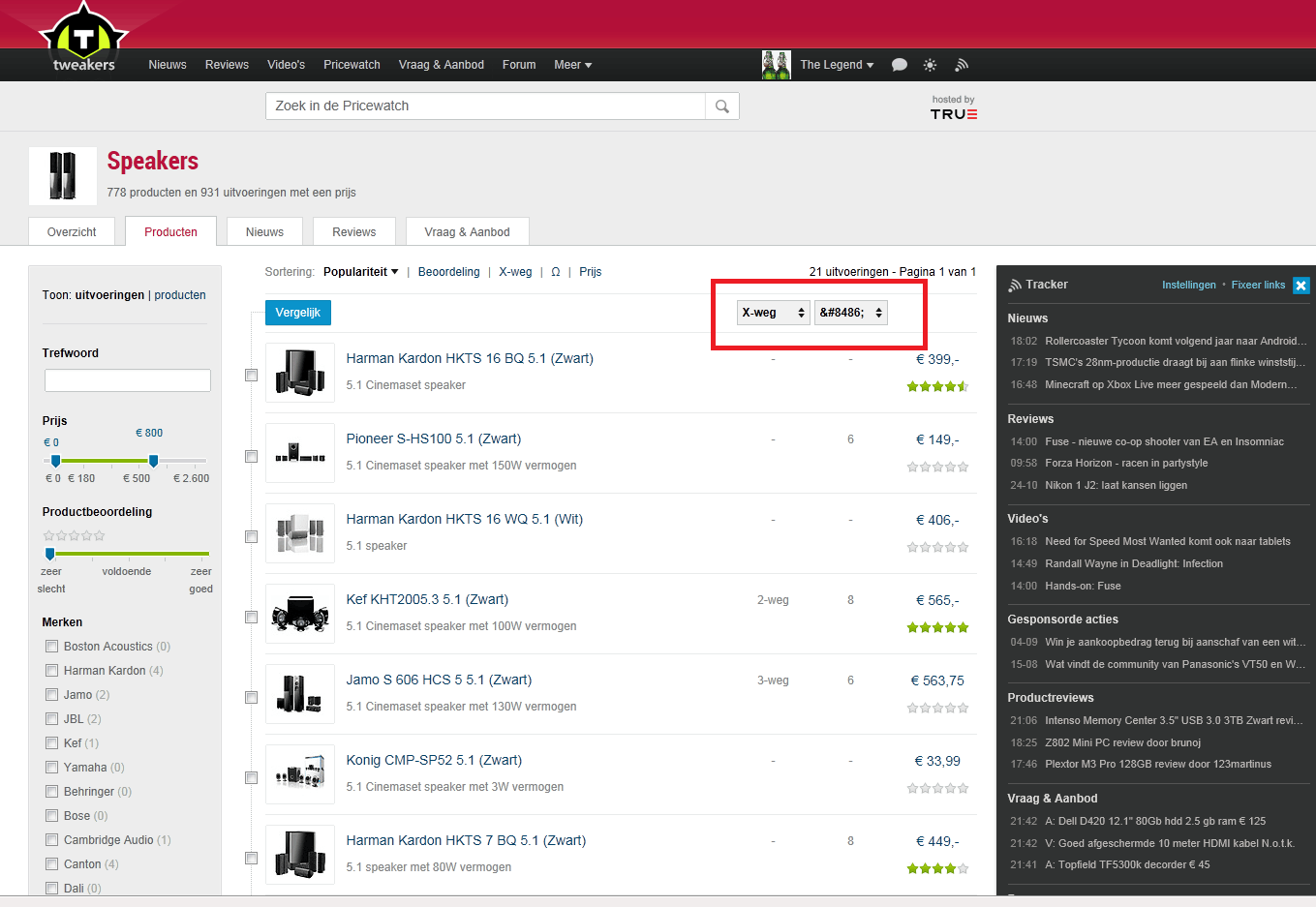
Task: Open Video's in the top navigation
Action: pos(286,65)
